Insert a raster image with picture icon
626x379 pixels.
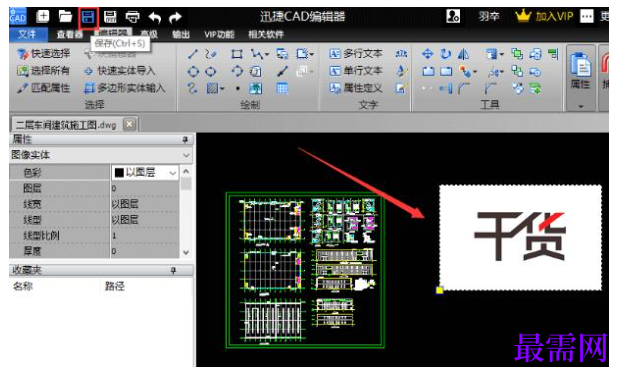coord(256,88)
